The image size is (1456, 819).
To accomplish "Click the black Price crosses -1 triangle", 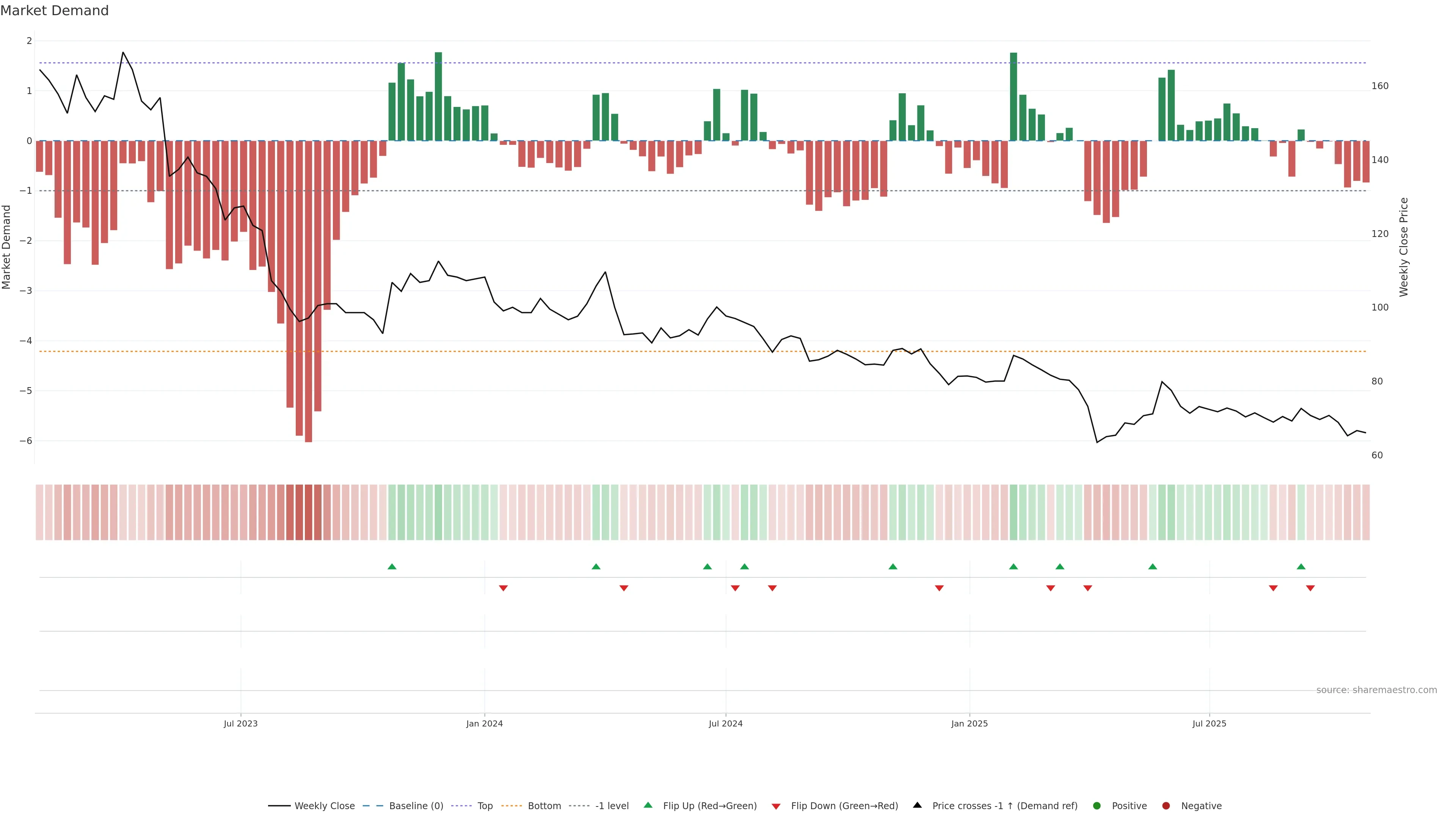I will [917, 805].
